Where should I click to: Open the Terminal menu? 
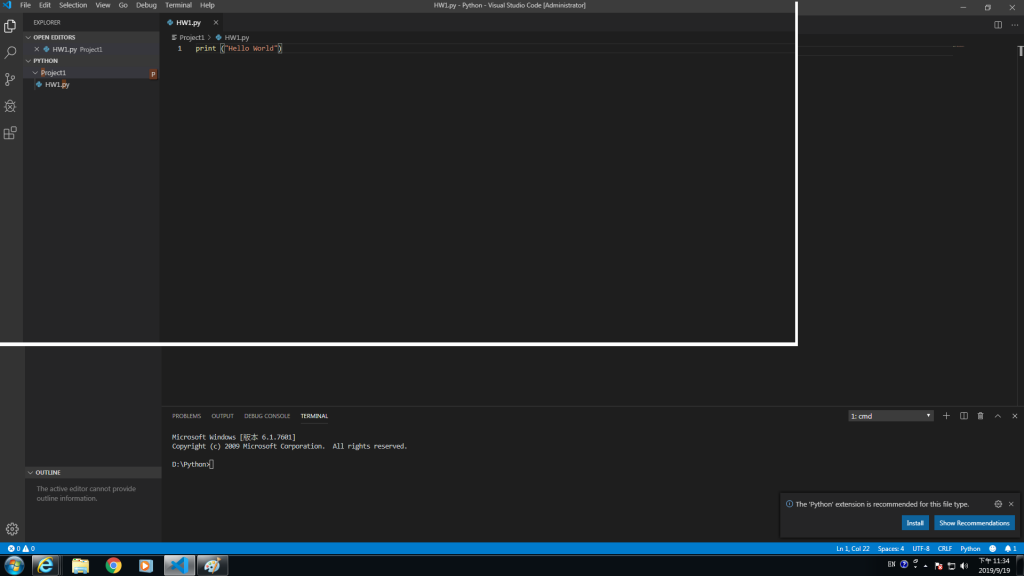tap(178, 5)
